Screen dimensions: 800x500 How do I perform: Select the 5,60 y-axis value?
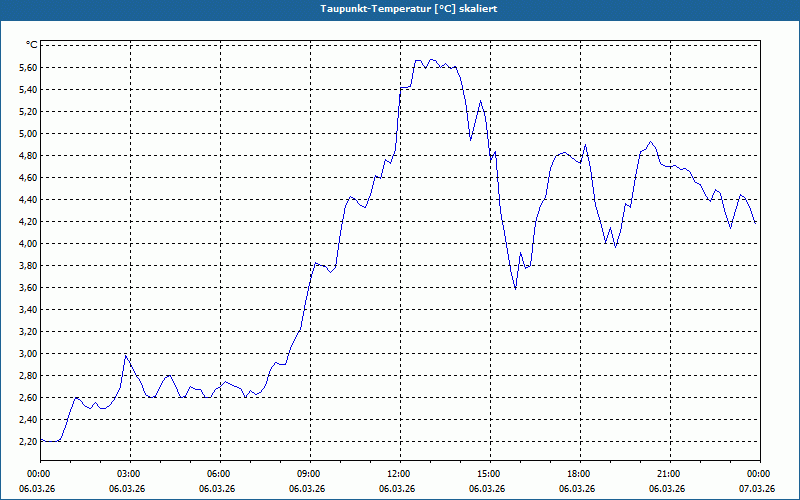coord(28,68)
